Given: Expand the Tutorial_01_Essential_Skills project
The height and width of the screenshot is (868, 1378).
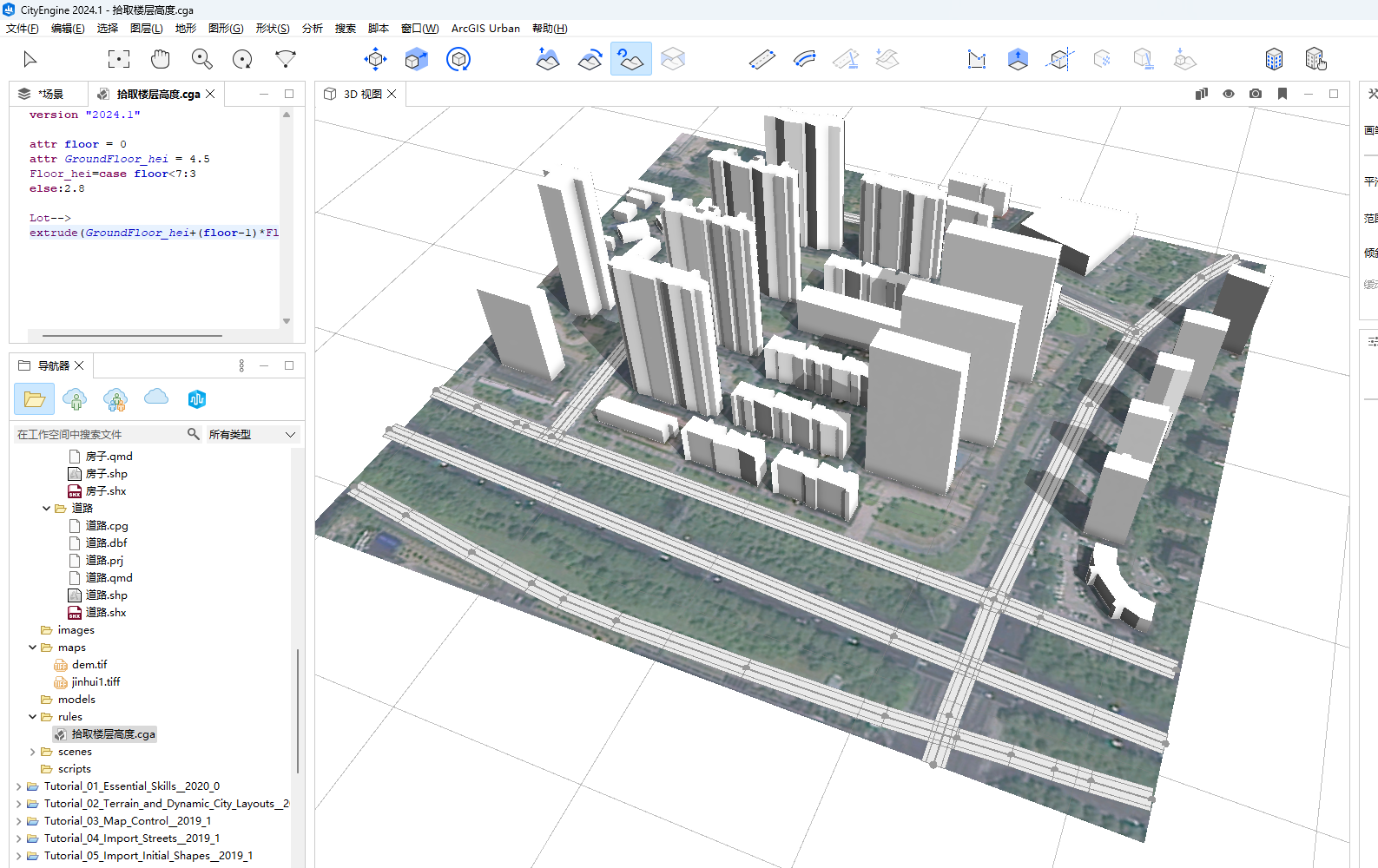Looking at the screenshot, I should point(19,786).
